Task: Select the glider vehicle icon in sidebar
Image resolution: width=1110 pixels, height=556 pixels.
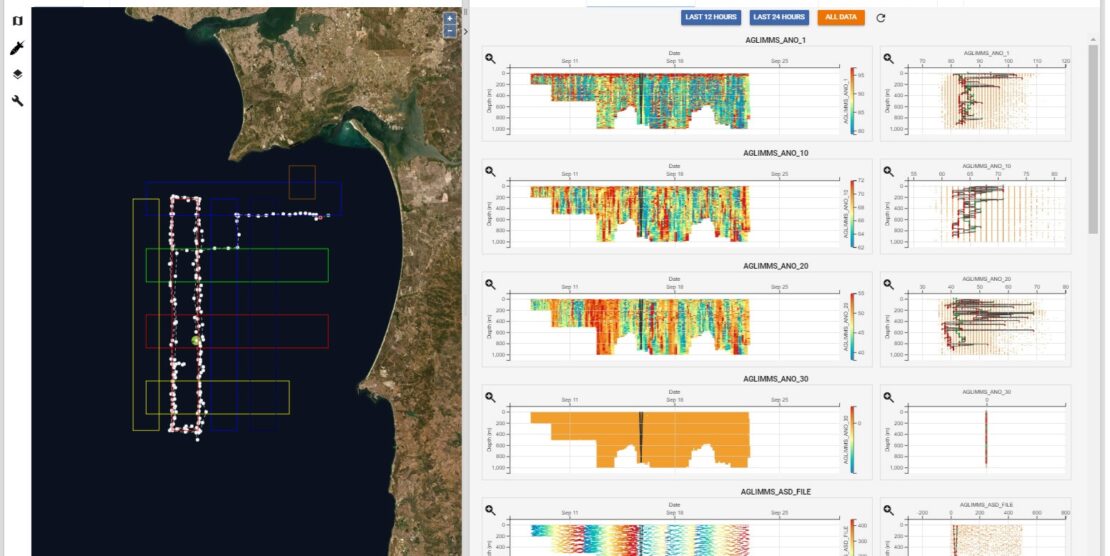Action: (x=17, y=48)
